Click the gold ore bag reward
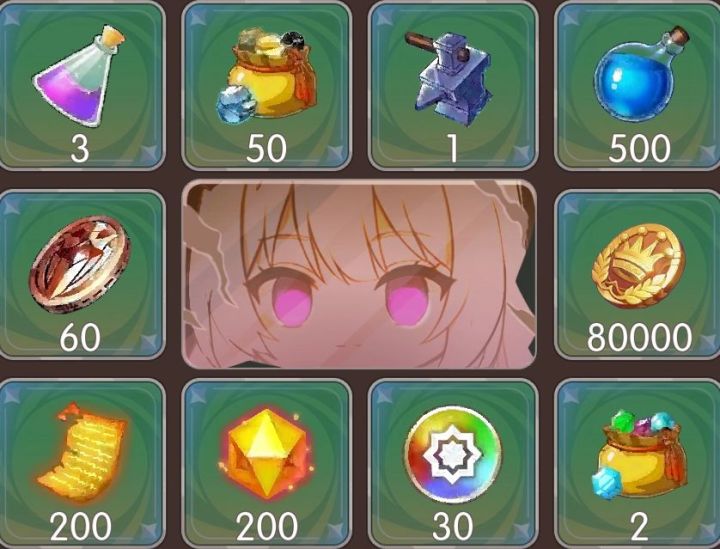The width and height of the screenshot is (720, 549). pyautogui.click(x=266, y=75)
